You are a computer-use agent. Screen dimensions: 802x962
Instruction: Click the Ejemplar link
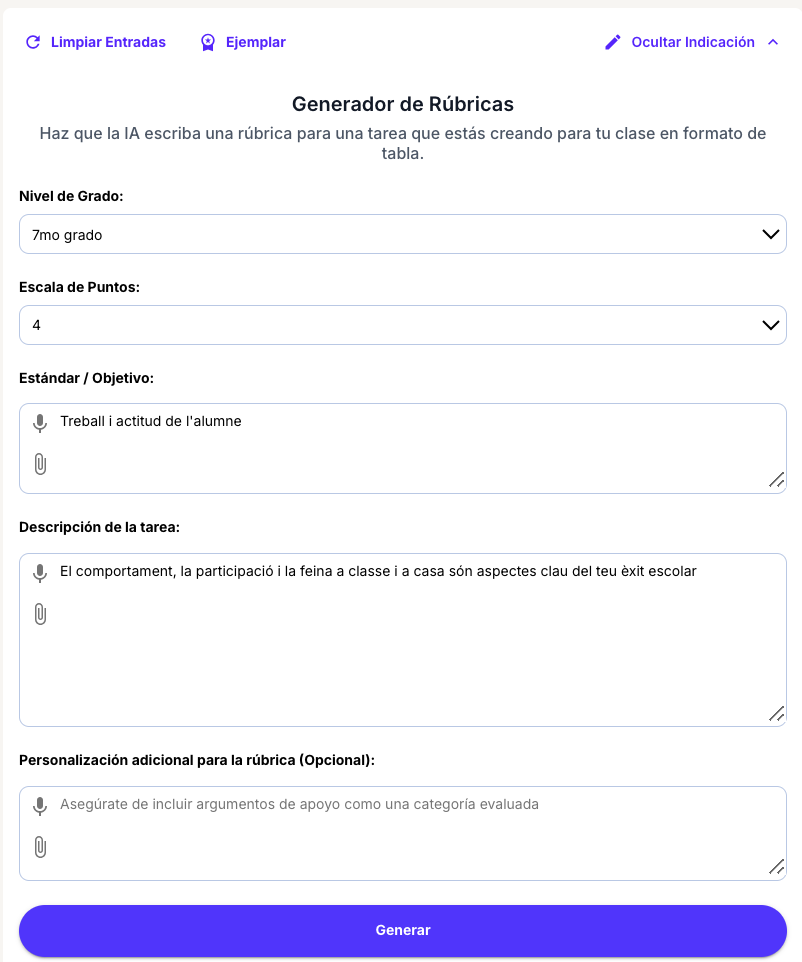click(x=256, y=42)
